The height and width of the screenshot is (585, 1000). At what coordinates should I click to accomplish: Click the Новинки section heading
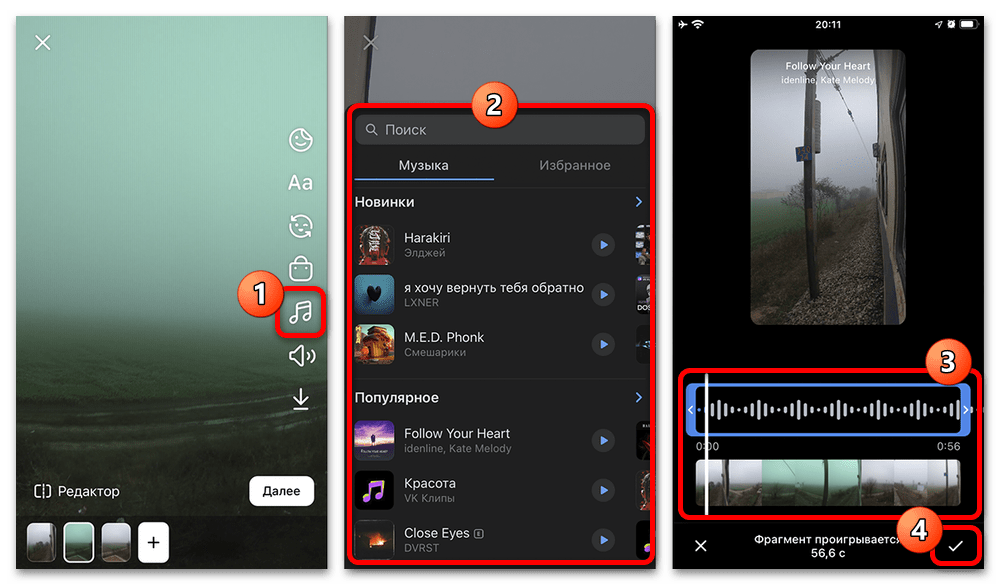(385, 202)
